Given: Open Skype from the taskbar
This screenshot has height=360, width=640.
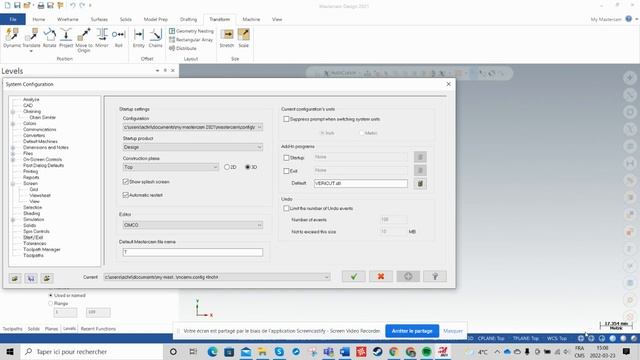Looking at the screenshot, I should (279, 351).
